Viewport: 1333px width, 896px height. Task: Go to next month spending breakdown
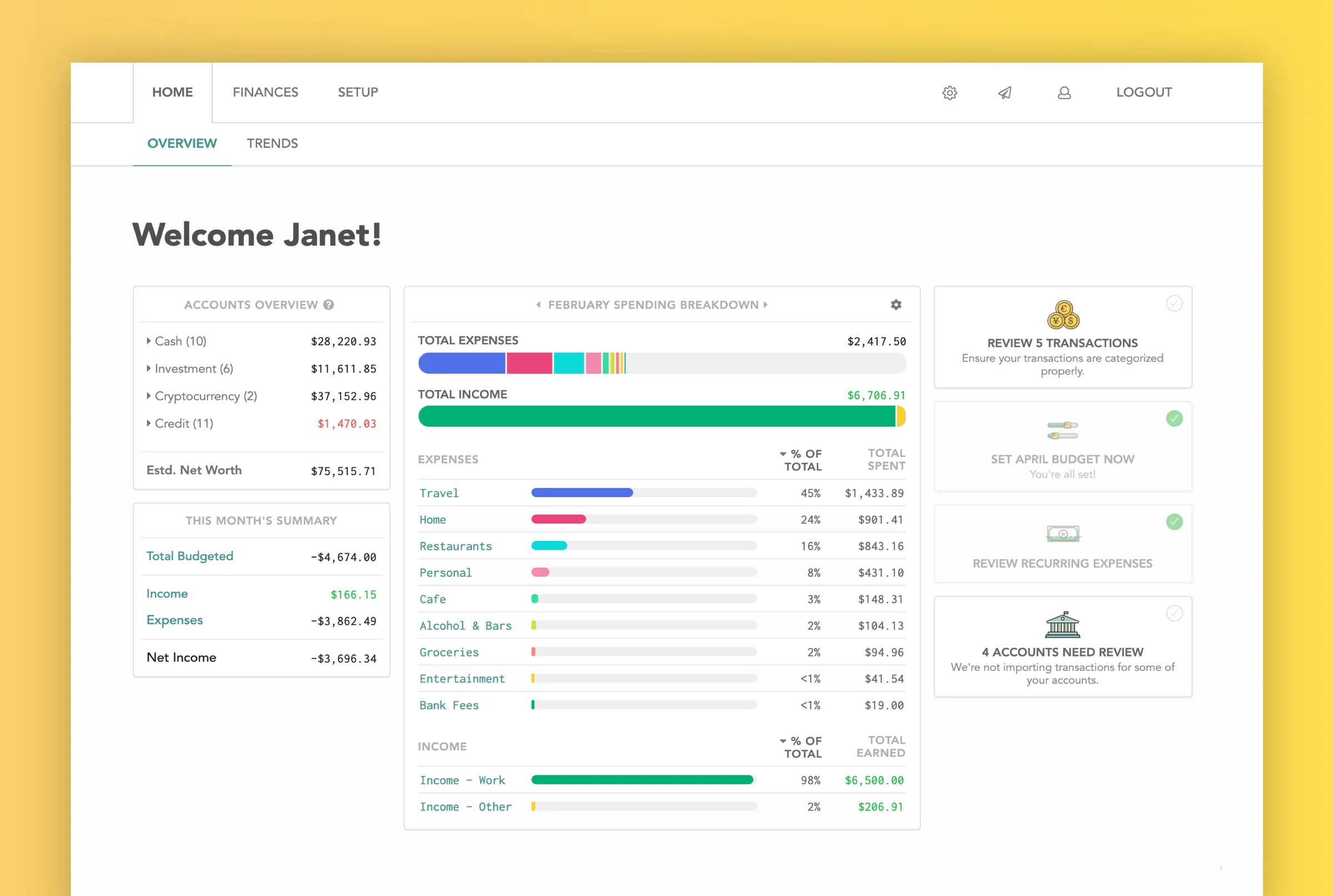coord(765,304)
